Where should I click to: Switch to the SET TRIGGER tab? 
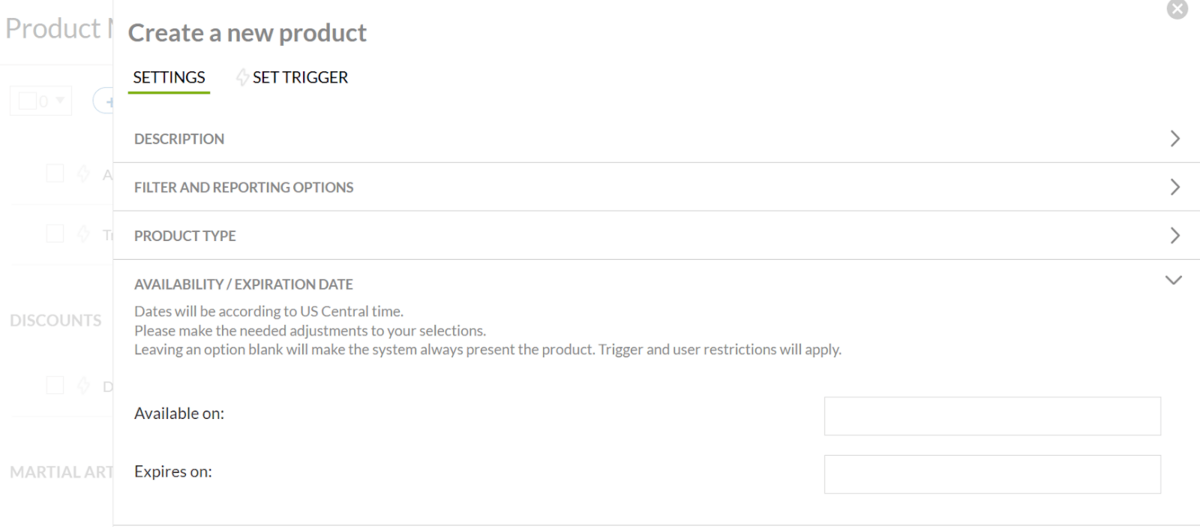coord(300,77)
